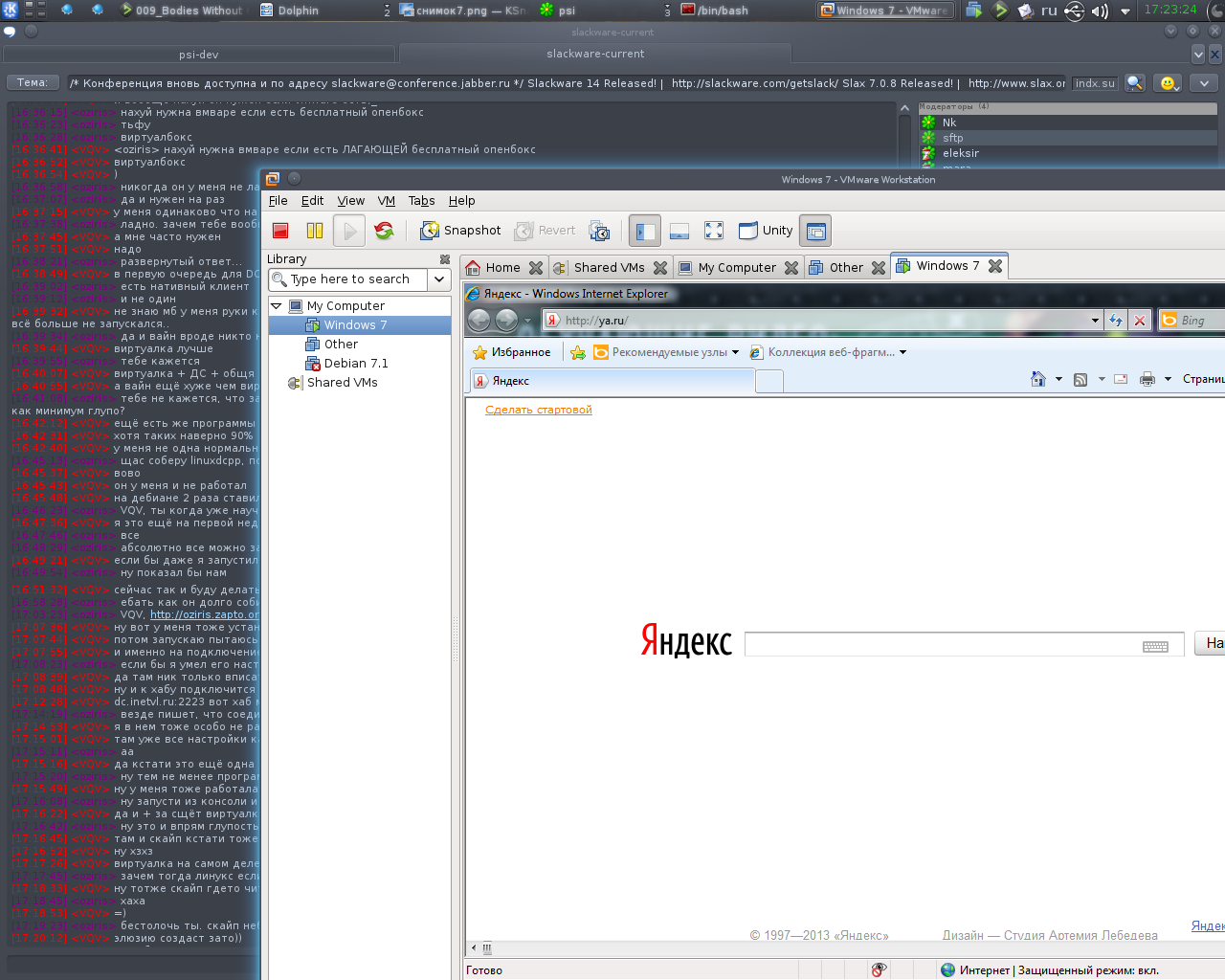This screenshot has width=1225, height=980.
Task: Open the library search dropdown arrow
Action: 439,279
